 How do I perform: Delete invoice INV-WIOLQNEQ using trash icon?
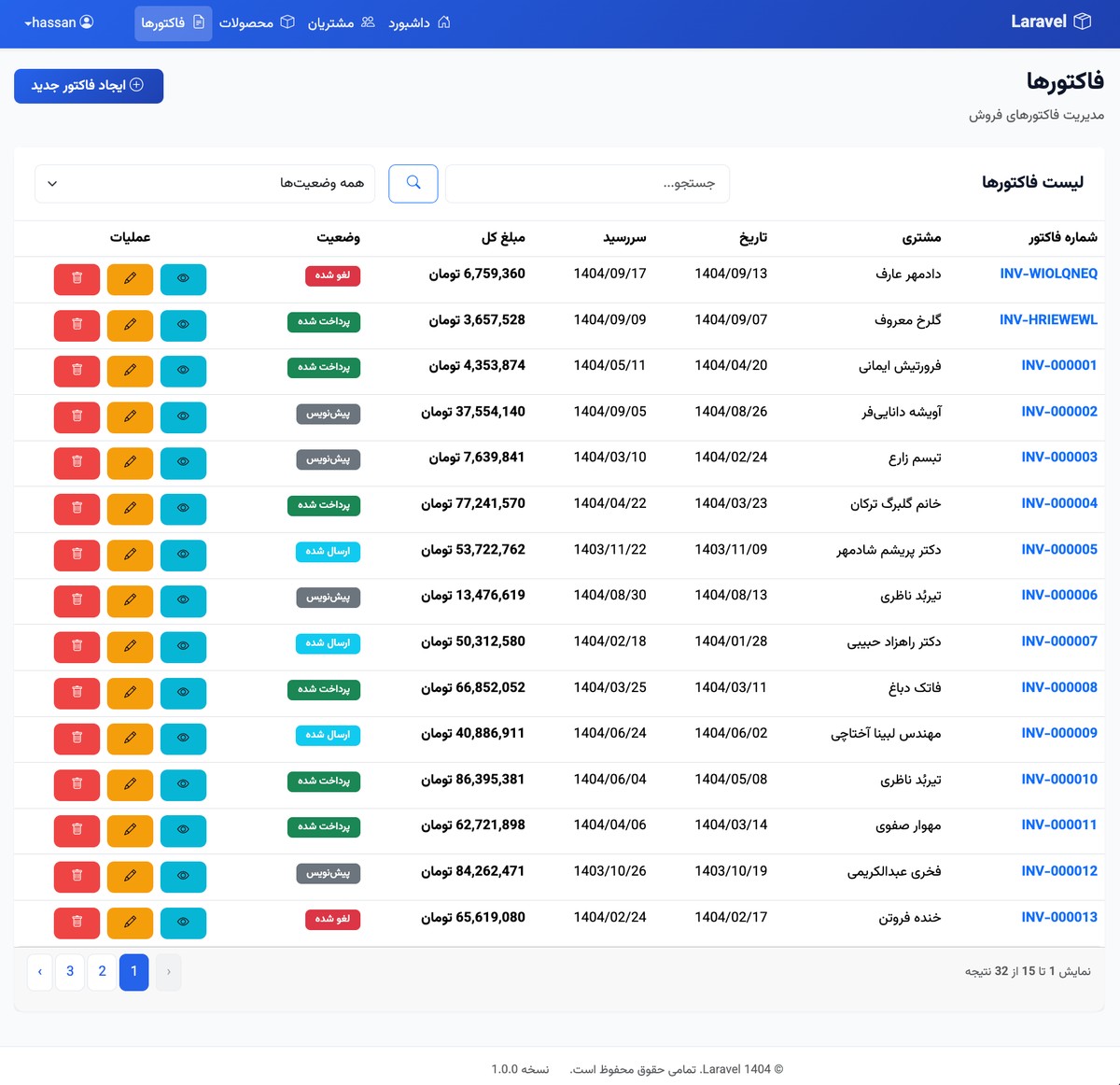[x=77, y=279]
